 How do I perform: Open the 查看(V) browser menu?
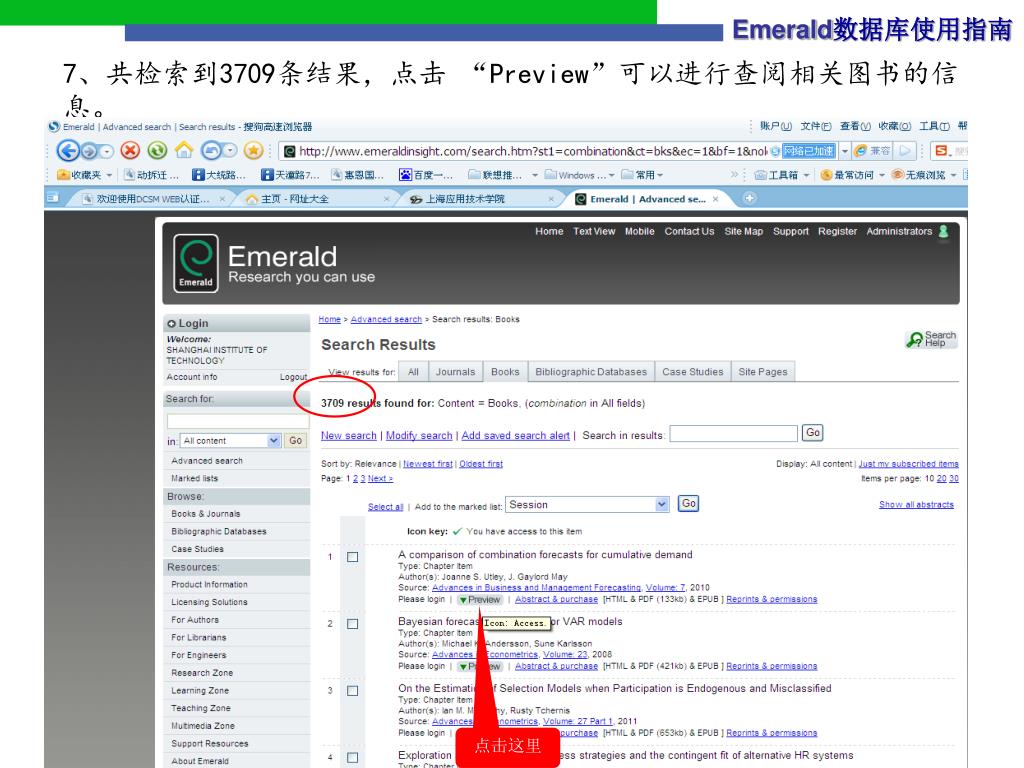(x=855, y=126)
